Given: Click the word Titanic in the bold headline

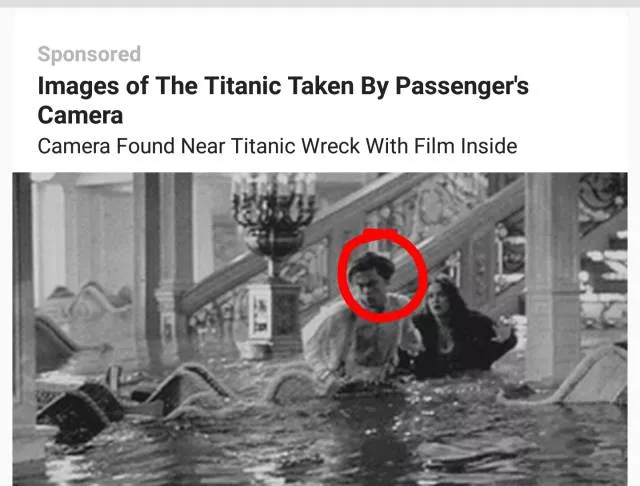Looking at the screenshot, I should [242, 86].
